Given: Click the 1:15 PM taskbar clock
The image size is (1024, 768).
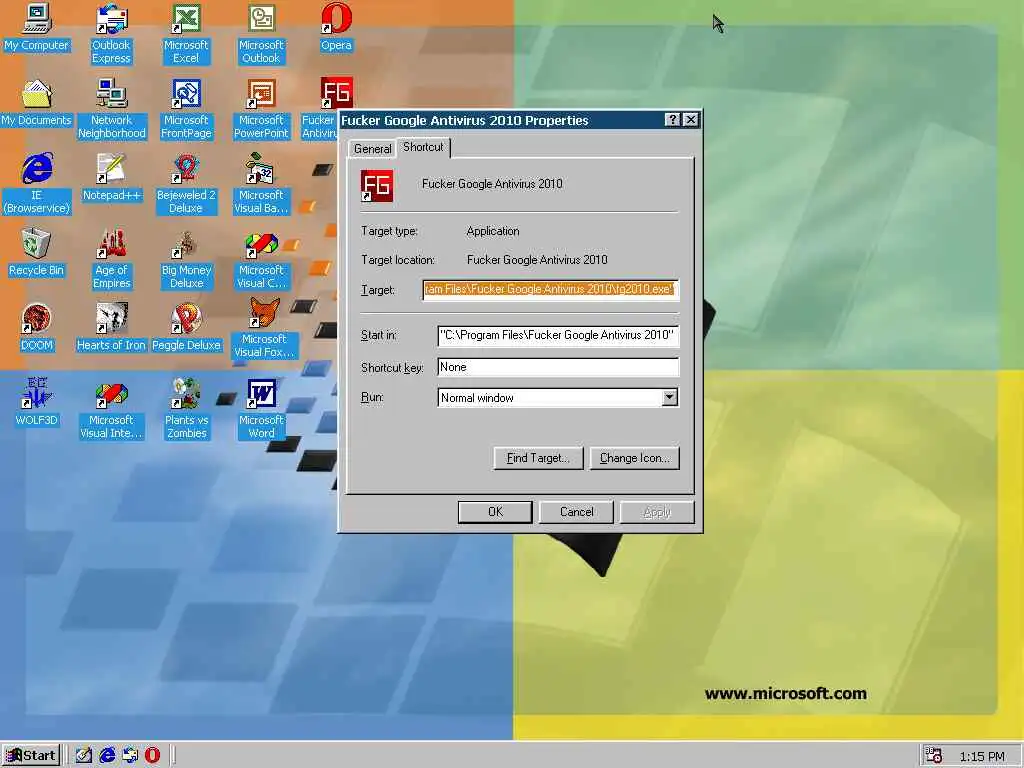Looking at the screenshot, I should pyautogui.click(x=982, y=756).
